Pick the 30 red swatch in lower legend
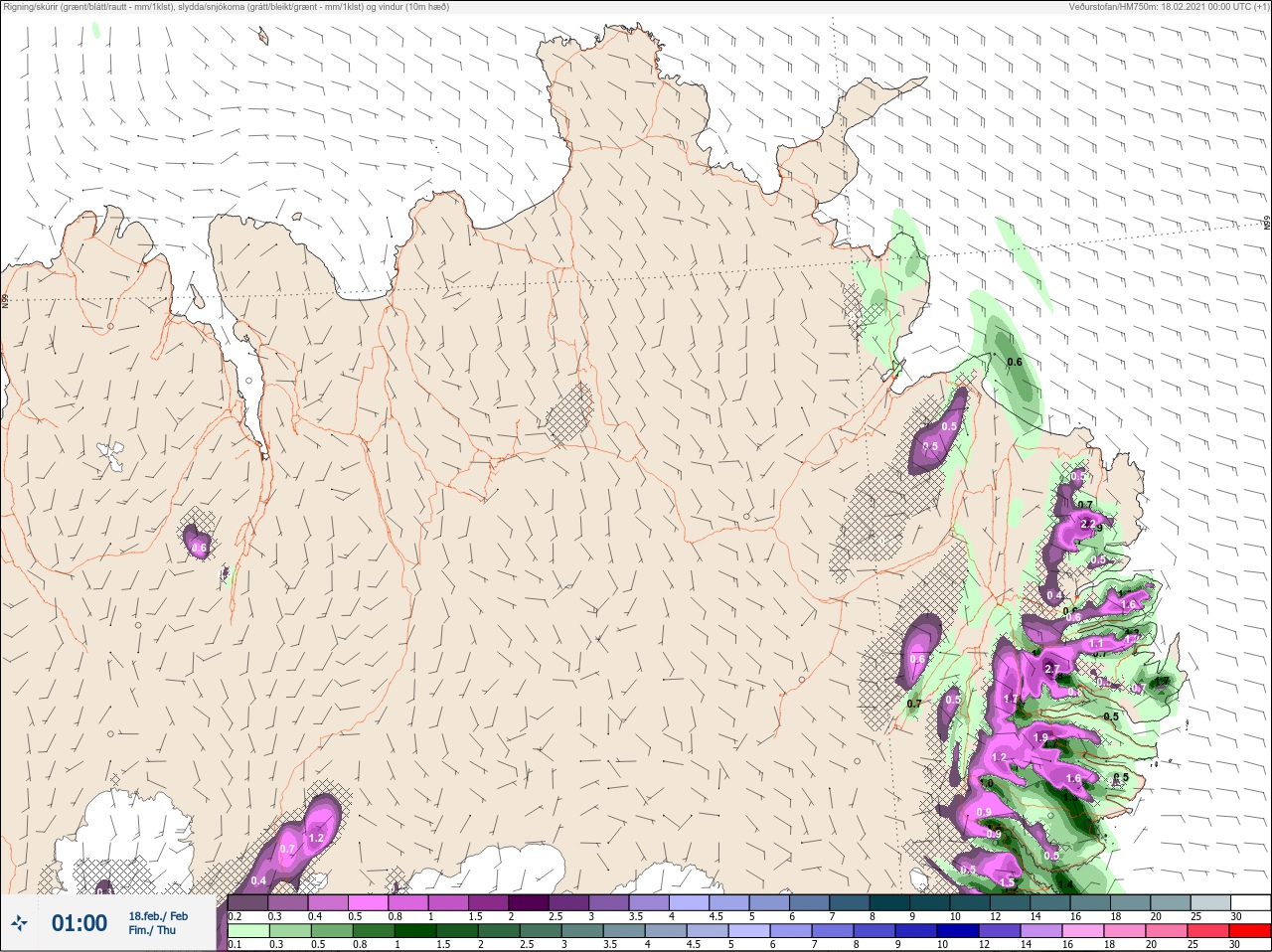1272x952 pixels. click(x=1250, y=930)
